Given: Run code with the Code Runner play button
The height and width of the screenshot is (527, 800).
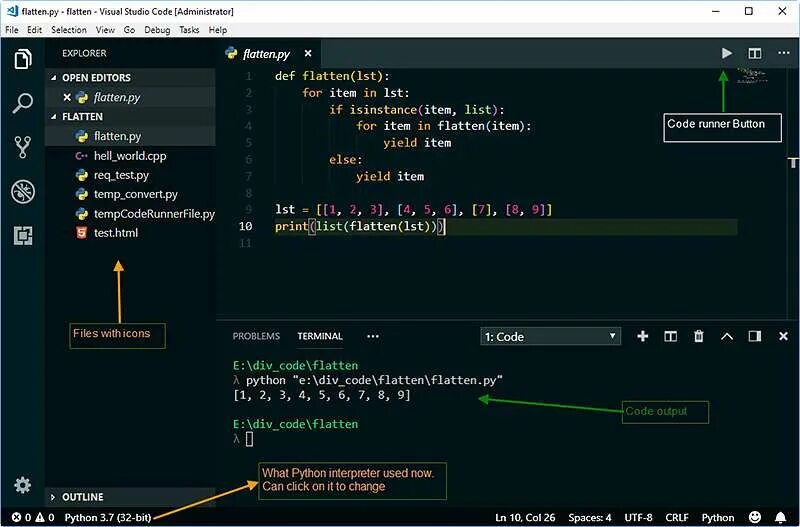Looking at the screenshot, I should coord(727,53).
